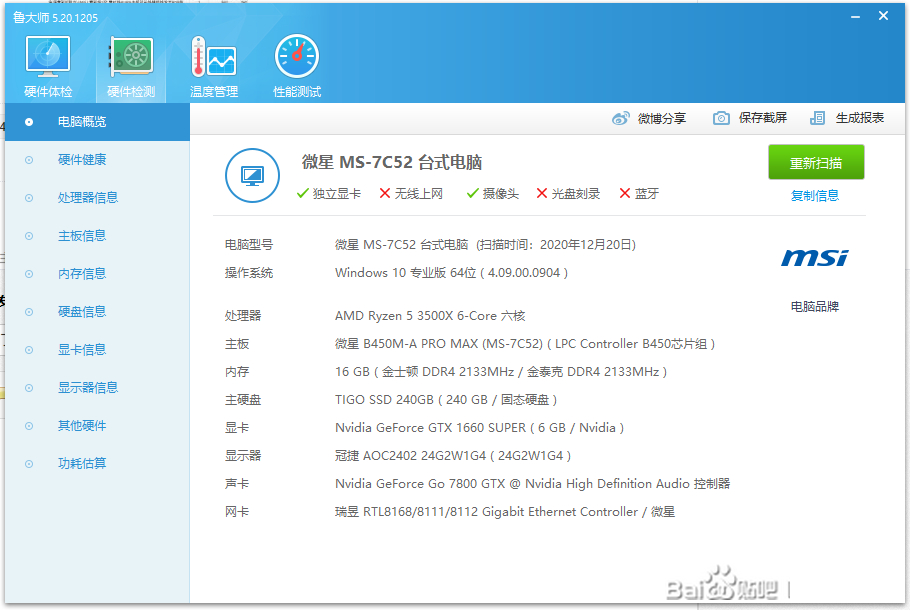Click the report icon for 生成报表
This screenshot has width=910, height=610.
click(x=817, y=118)
